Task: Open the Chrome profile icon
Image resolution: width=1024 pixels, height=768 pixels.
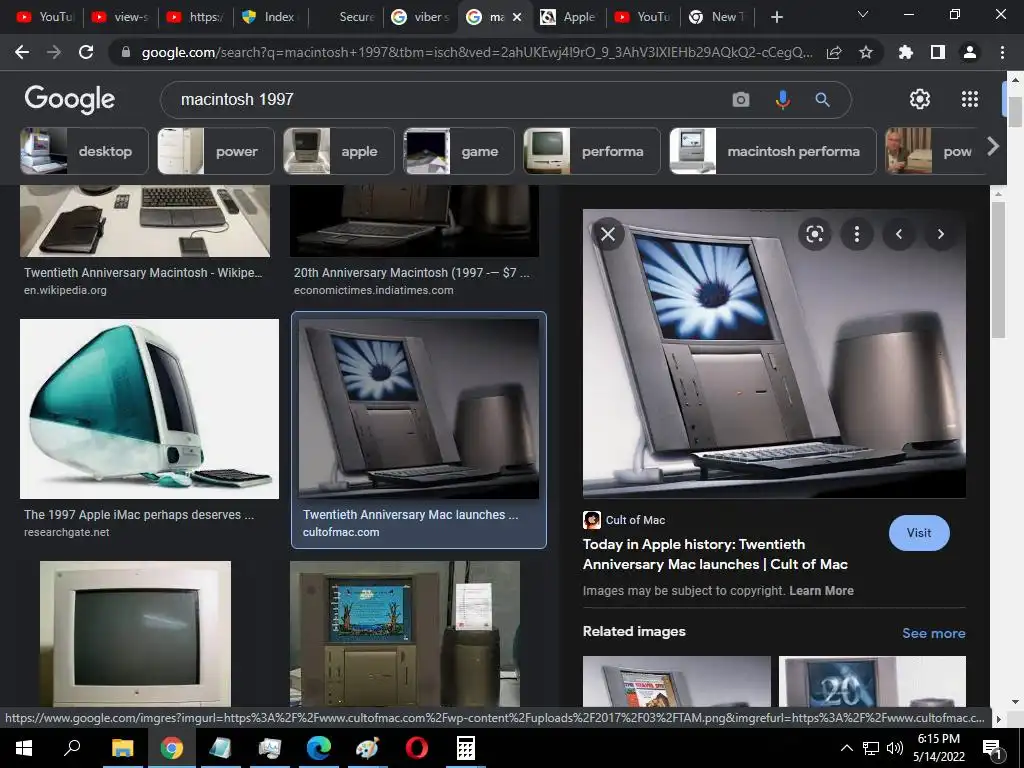Action: pyautogui.click(x=970, y=52)
